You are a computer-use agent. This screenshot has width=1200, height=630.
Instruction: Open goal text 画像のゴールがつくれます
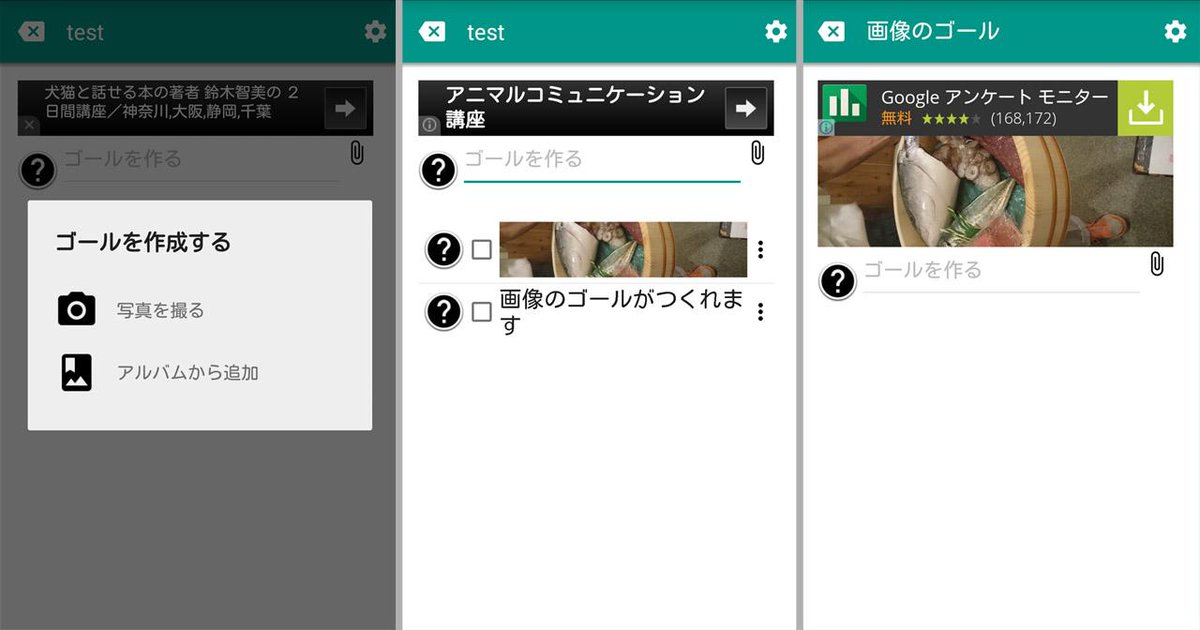pyautogui.click(x=621, y=312)
